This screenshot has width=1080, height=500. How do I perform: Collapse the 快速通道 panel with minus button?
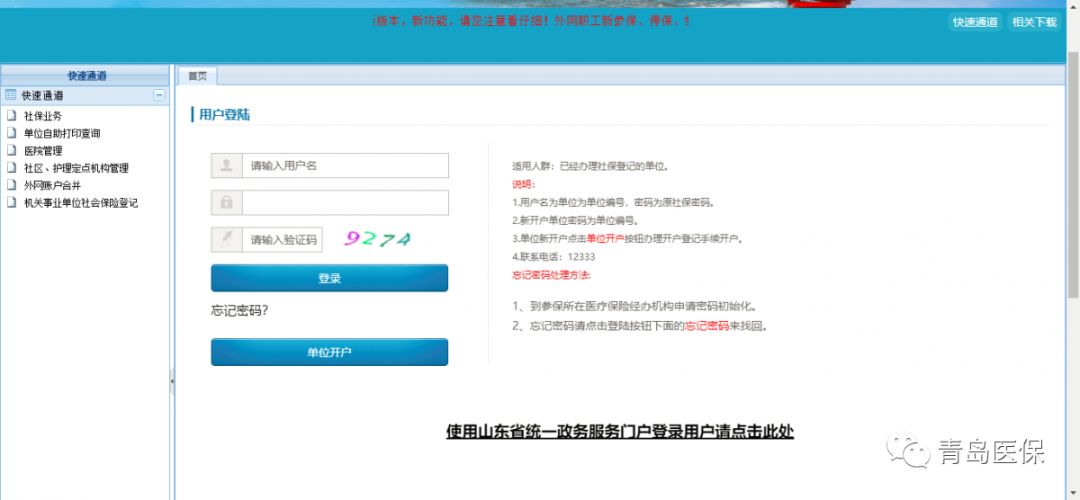158,96
